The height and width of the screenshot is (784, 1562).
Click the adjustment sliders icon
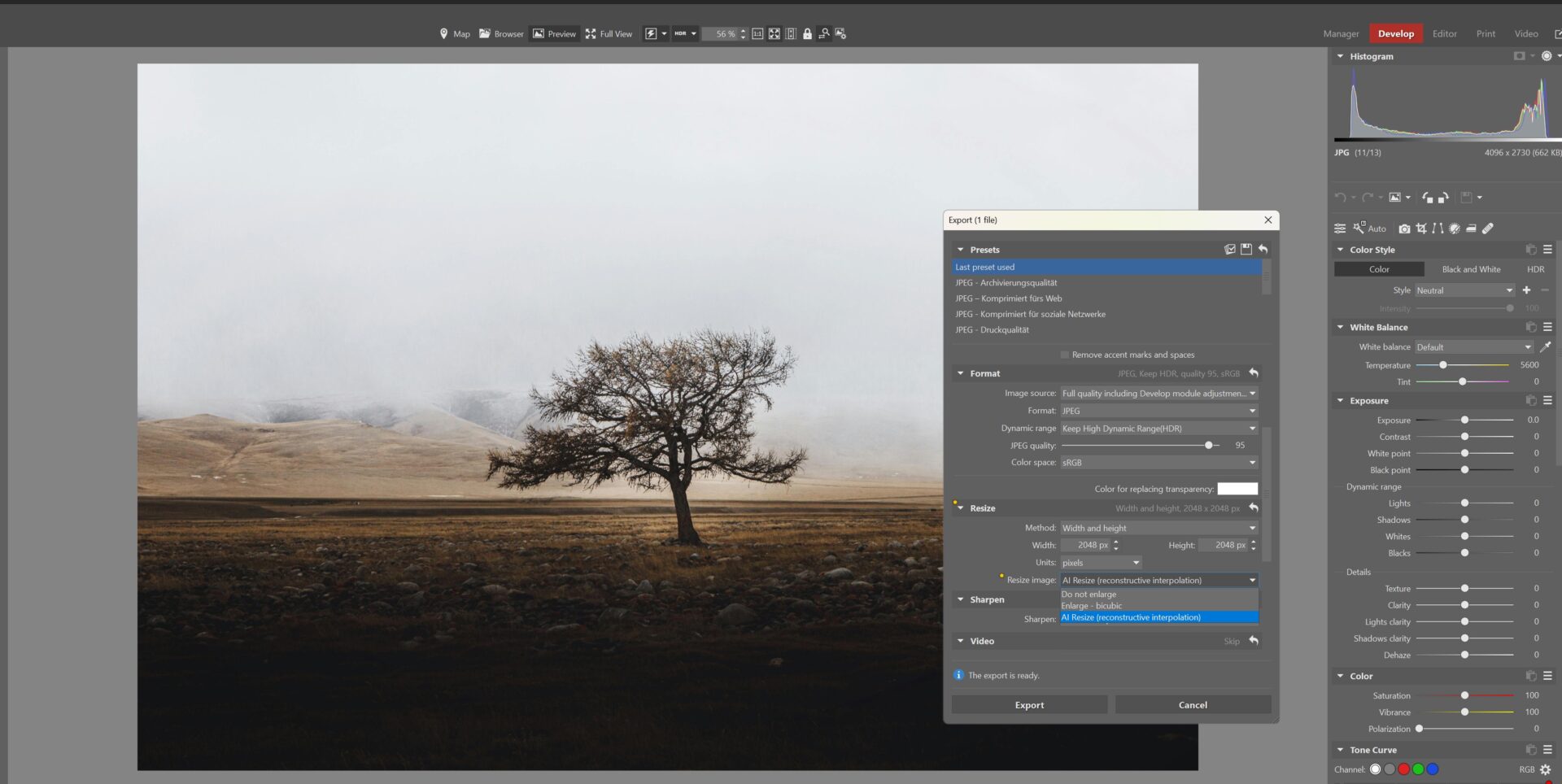(x=1340, y=229)
